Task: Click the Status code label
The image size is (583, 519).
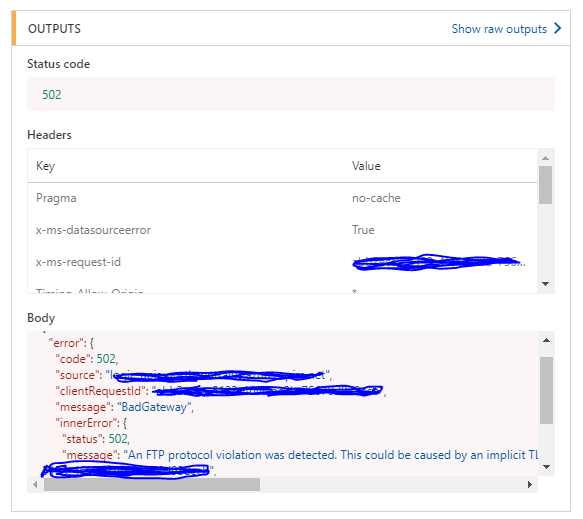Action: coord(58,64)
